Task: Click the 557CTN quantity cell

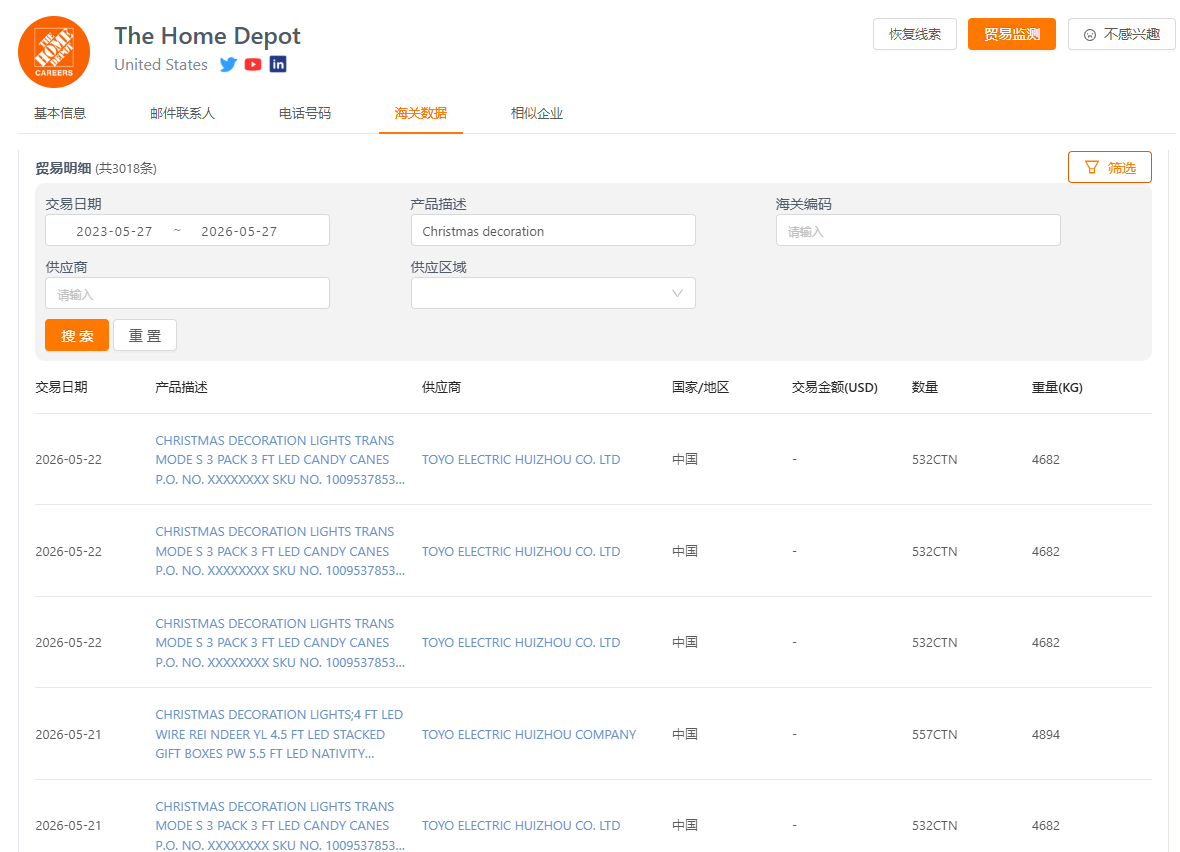Action: (x=935, y=735)
